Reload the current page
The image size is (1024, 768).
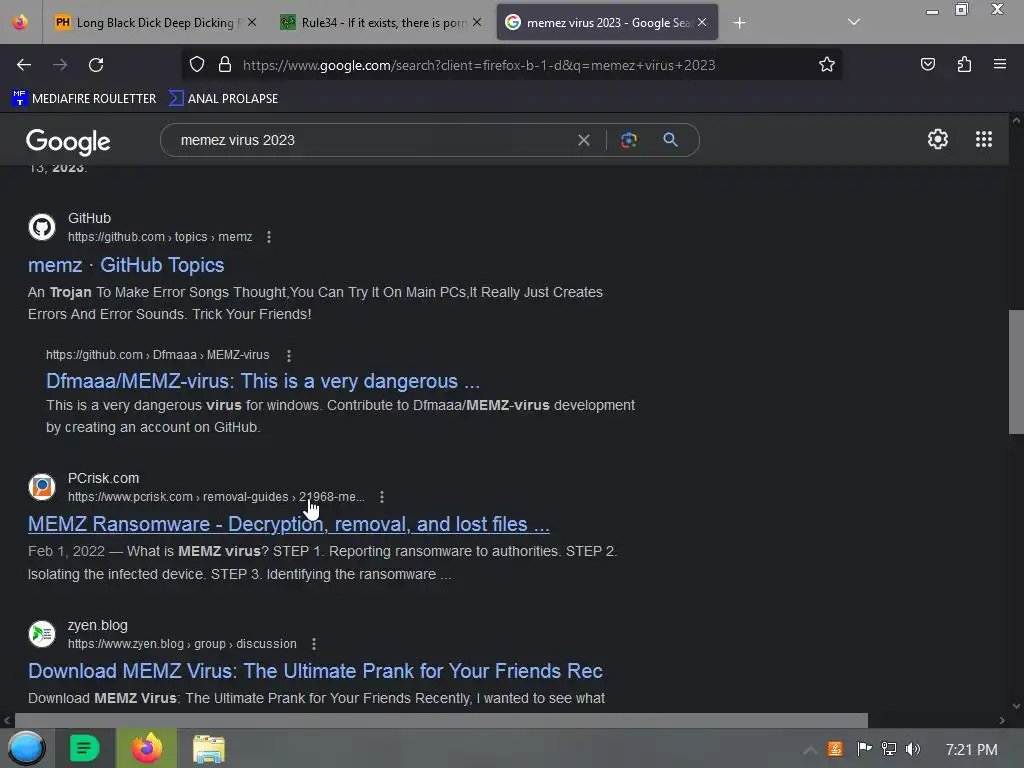[x=96, y=65]
